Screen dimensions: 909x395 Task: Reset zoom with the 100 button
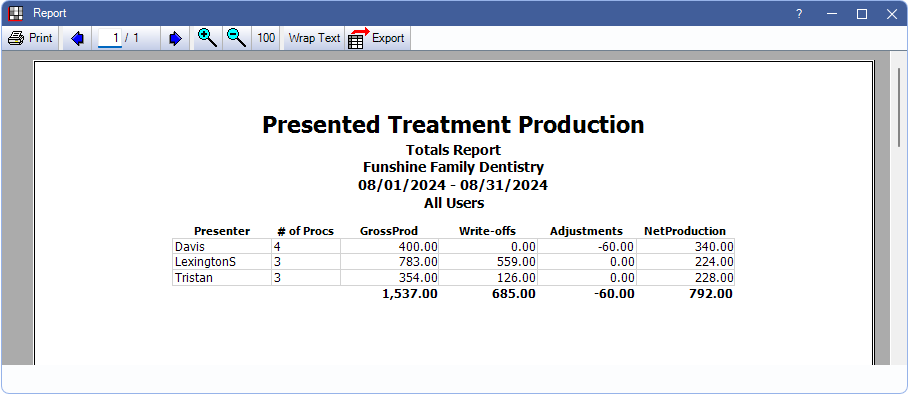click(266, 38)
